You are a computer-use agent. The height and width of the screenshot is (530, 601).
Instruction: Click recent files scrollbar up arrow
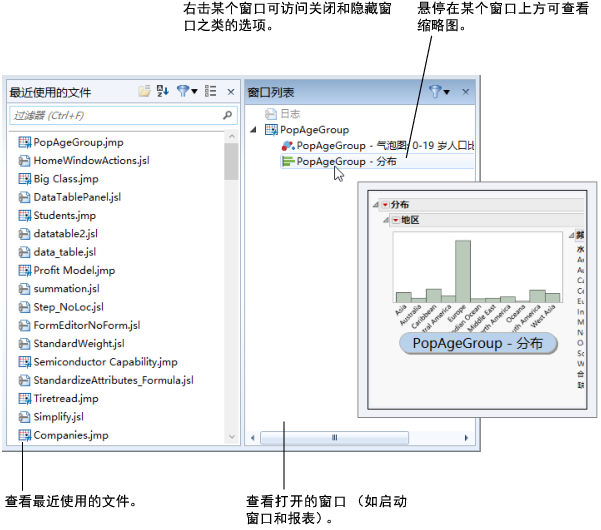pyautogui.click(x=232, y=136)
